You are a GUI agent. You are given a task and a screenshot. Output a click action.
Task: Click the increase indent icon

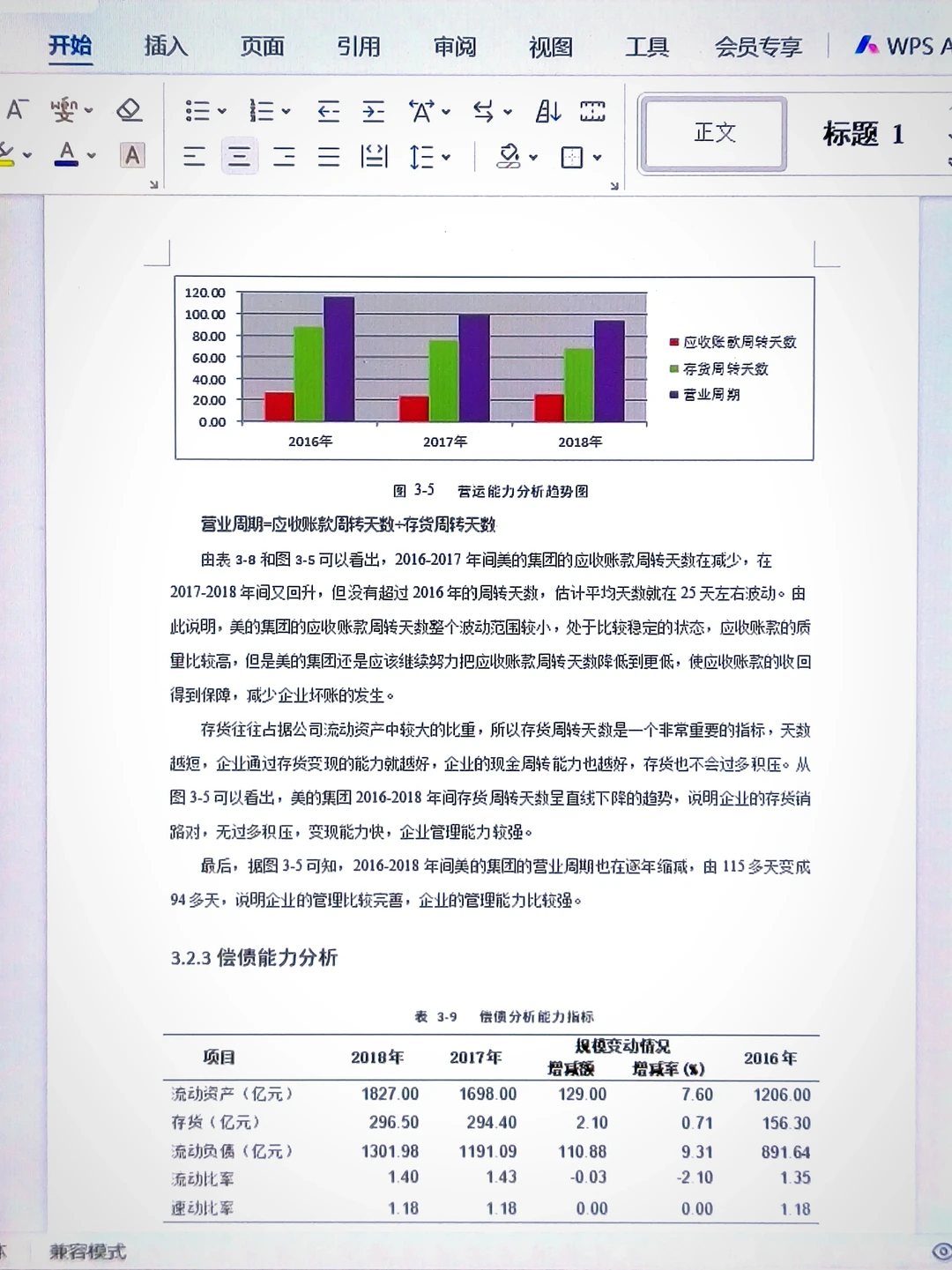coord(374,111)
